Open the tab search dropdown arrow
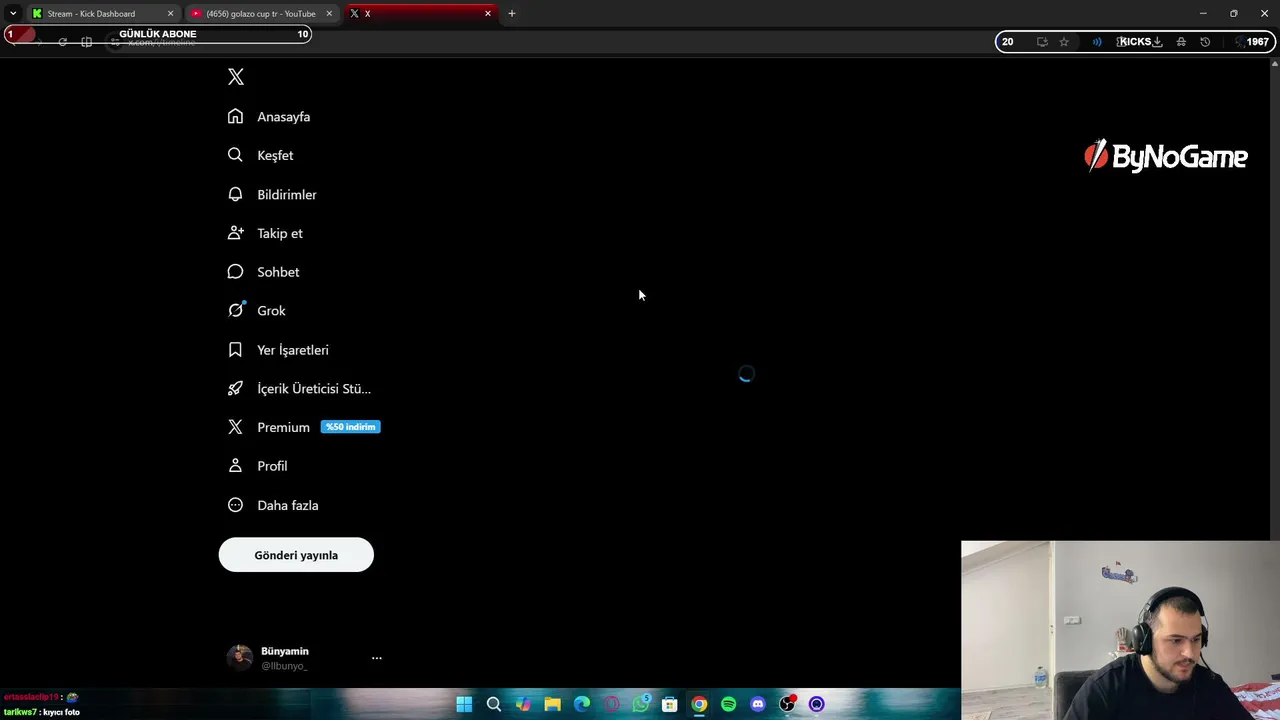 pos(13,14)
